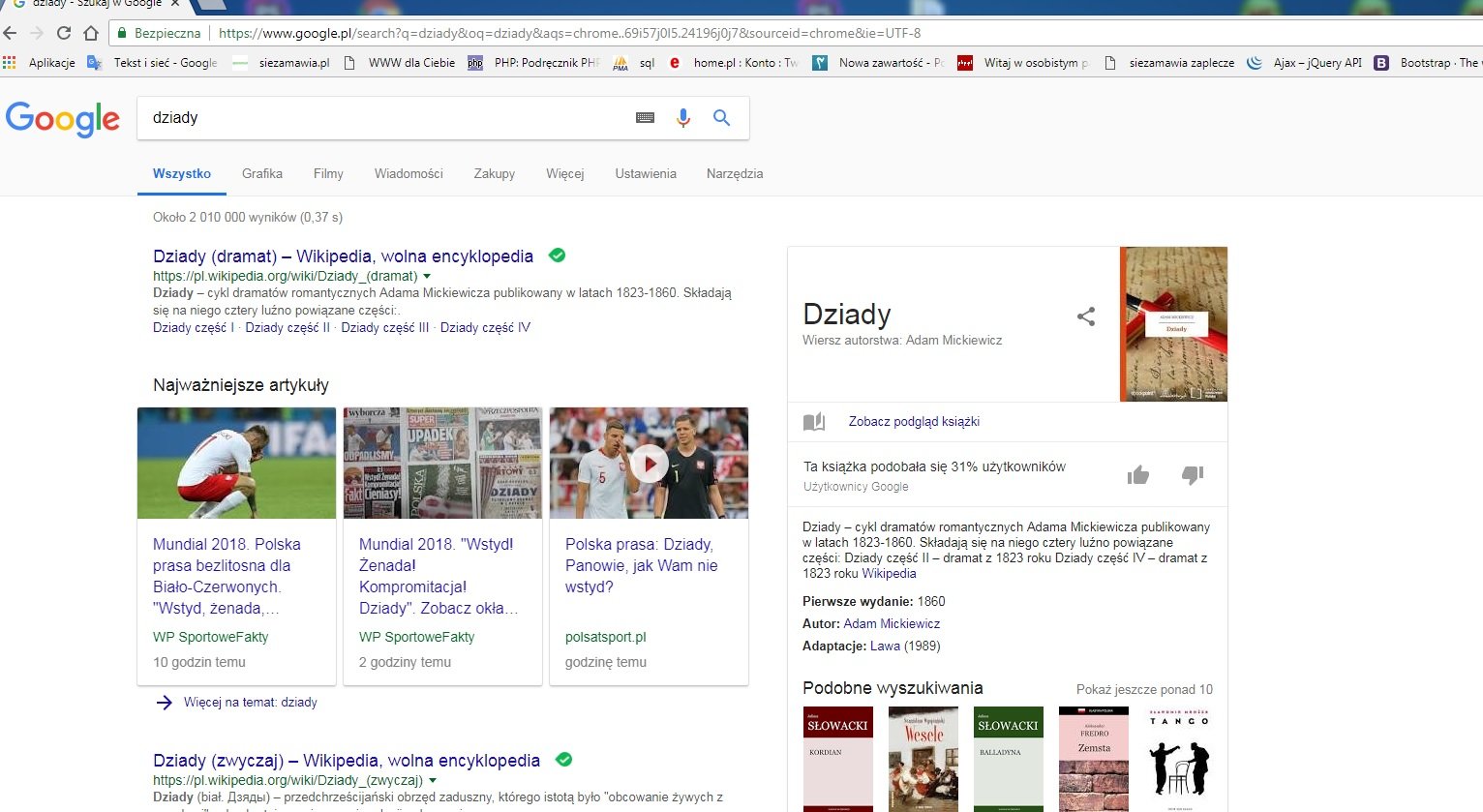
Task: Click 'Zobacz podgląd książki' link
Action: pos(914,422)
